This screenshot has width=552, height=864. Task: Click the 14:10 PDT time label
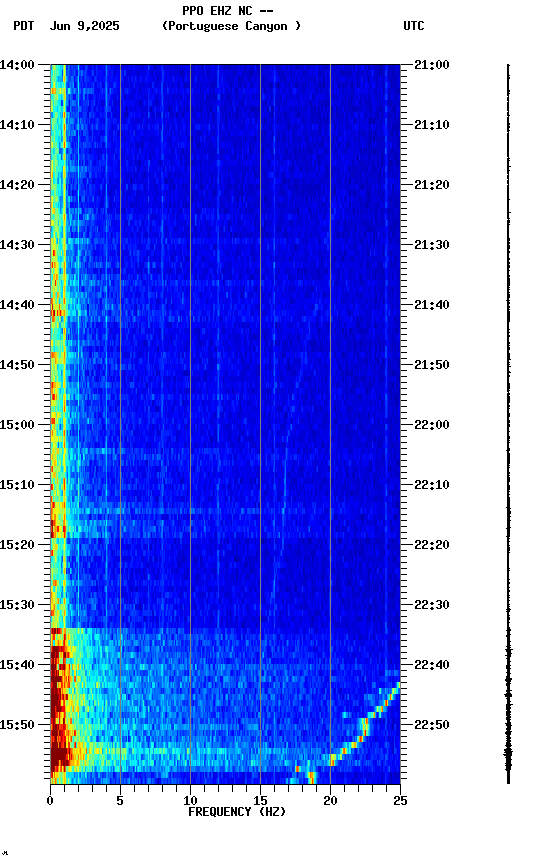tap(17, 125)
